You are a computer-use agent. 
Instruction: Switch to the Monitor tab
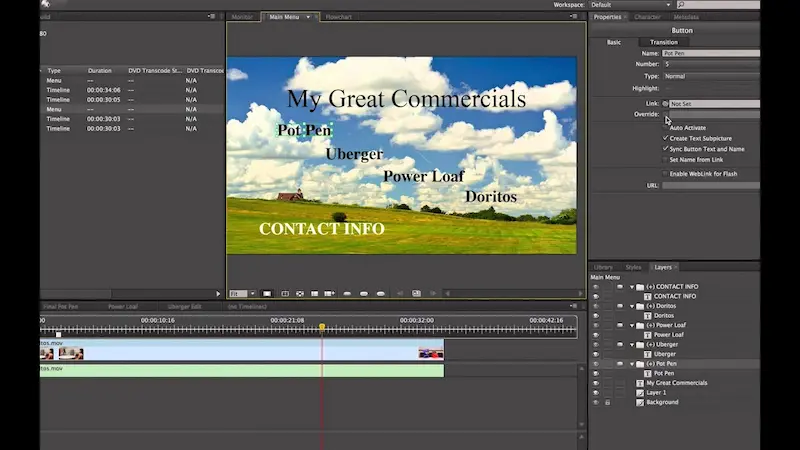tap(242, 17)
